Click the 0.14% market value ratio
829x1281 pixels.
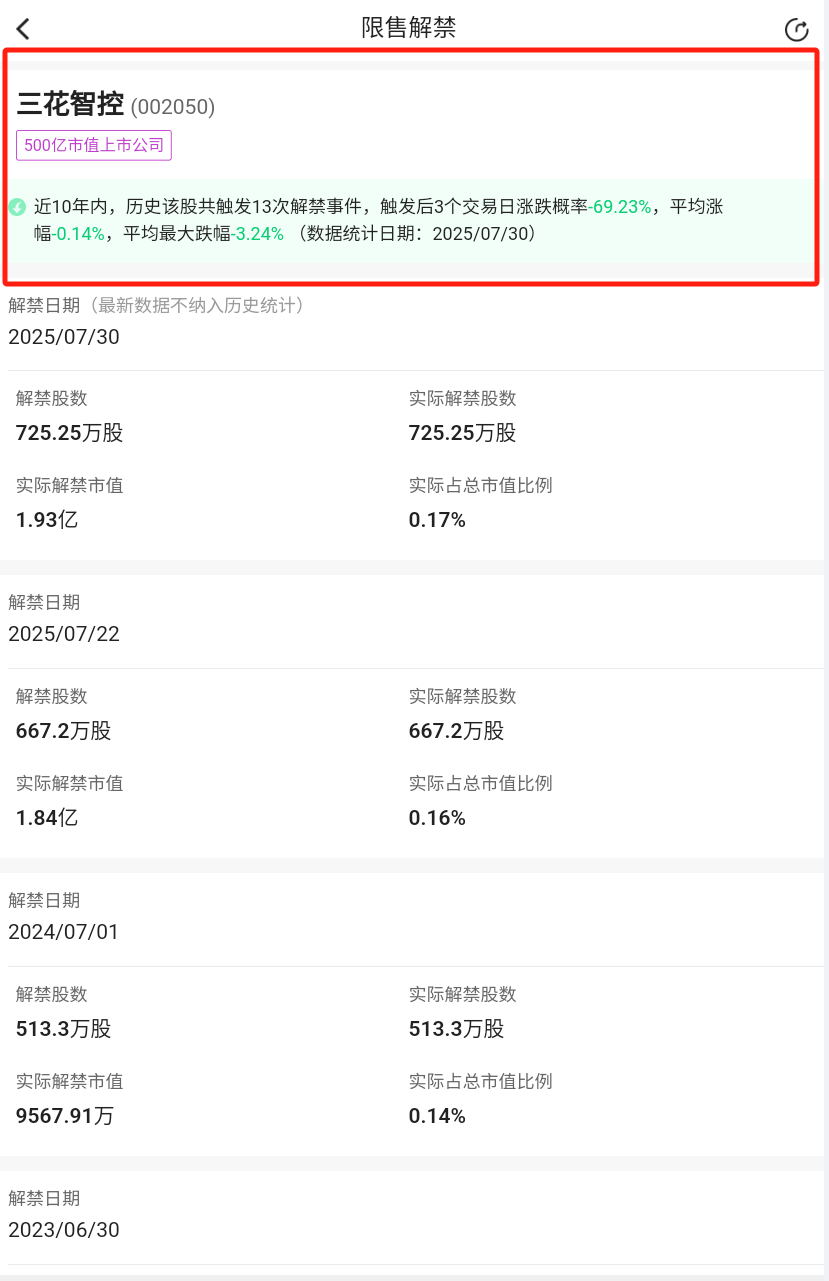[437, 1116]
